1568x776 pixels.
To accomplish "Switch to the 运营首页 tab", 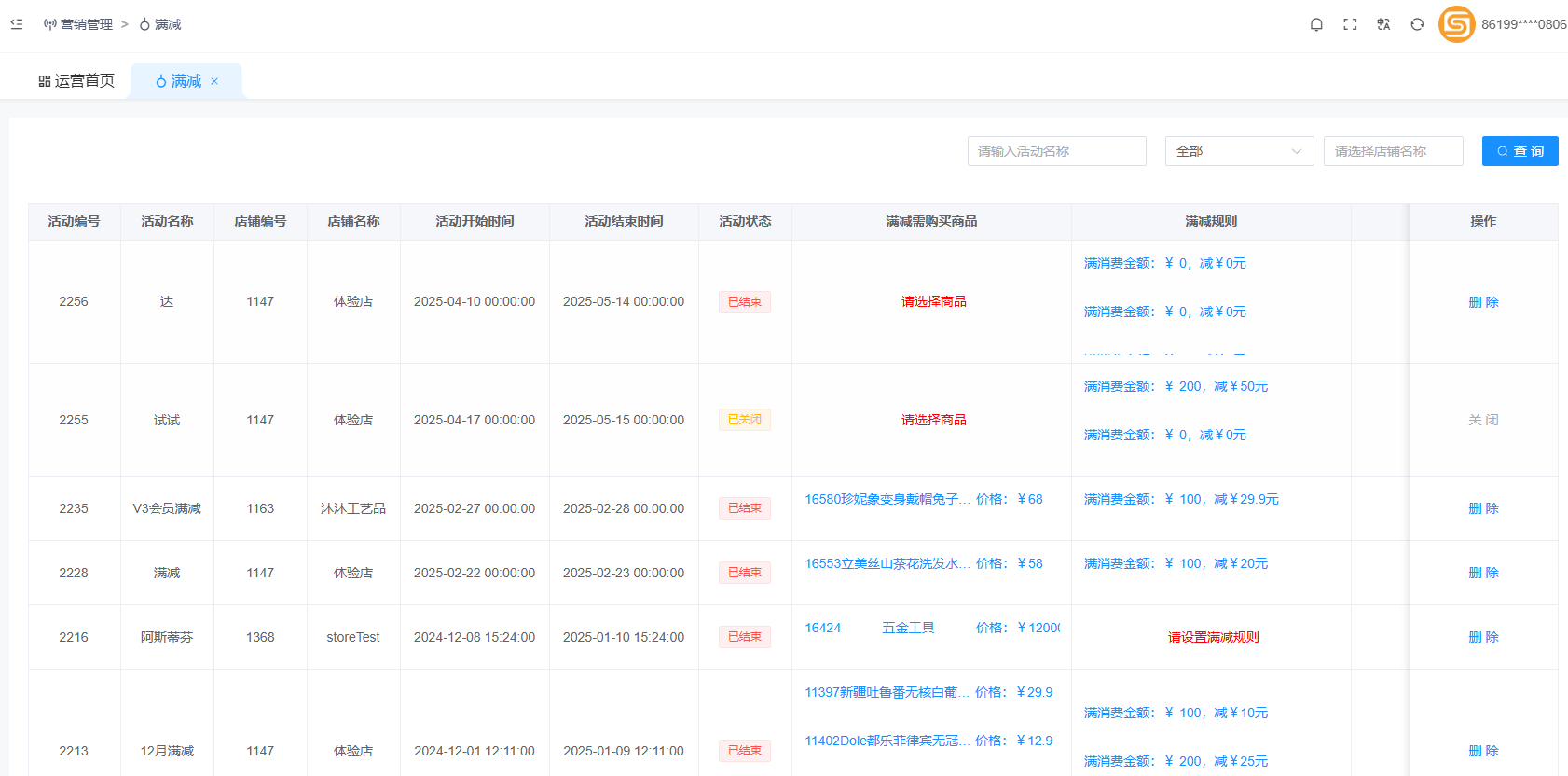I will (x=76, y=81).
